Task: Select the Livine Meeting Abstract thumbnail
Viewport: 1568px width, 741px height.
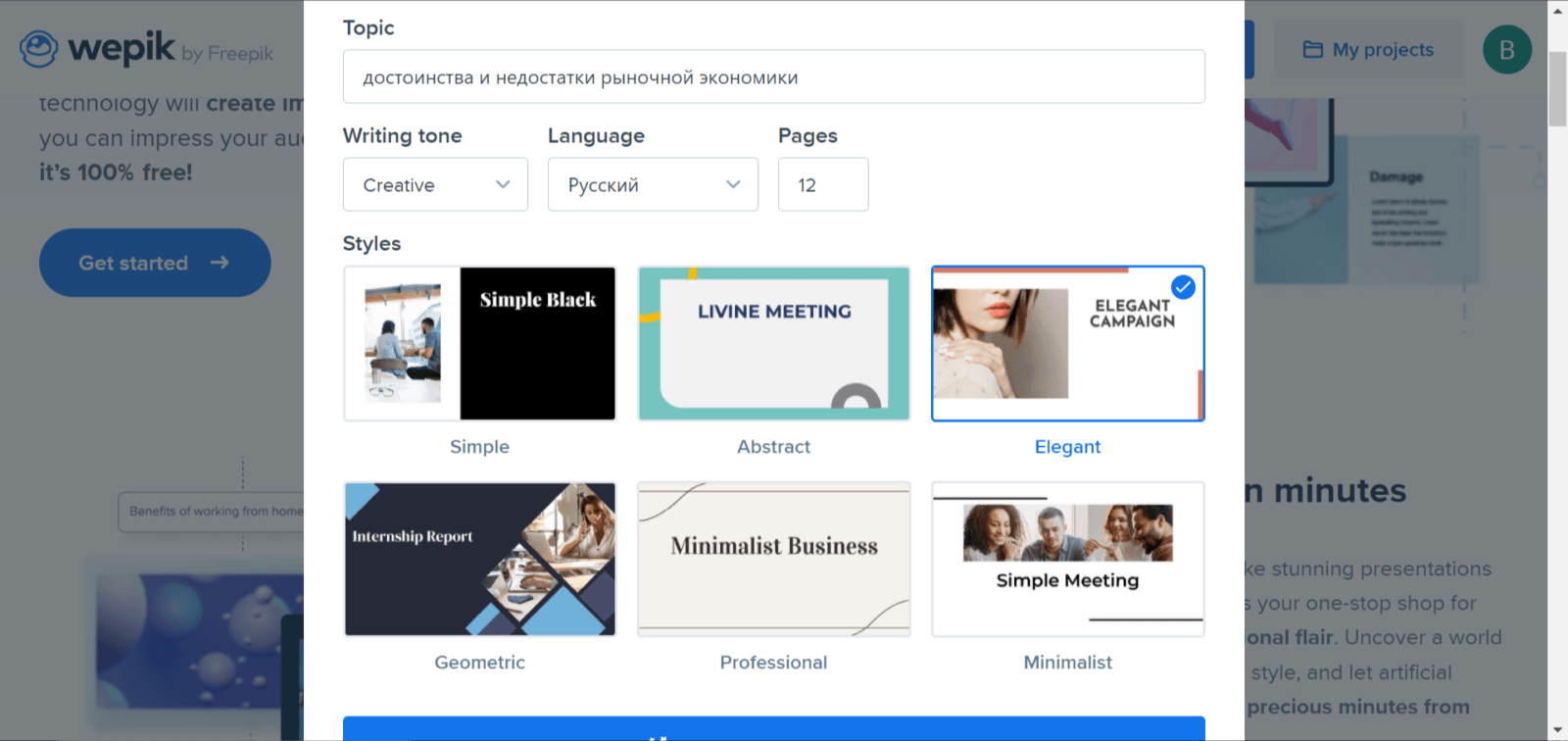Action: [774, 343]
